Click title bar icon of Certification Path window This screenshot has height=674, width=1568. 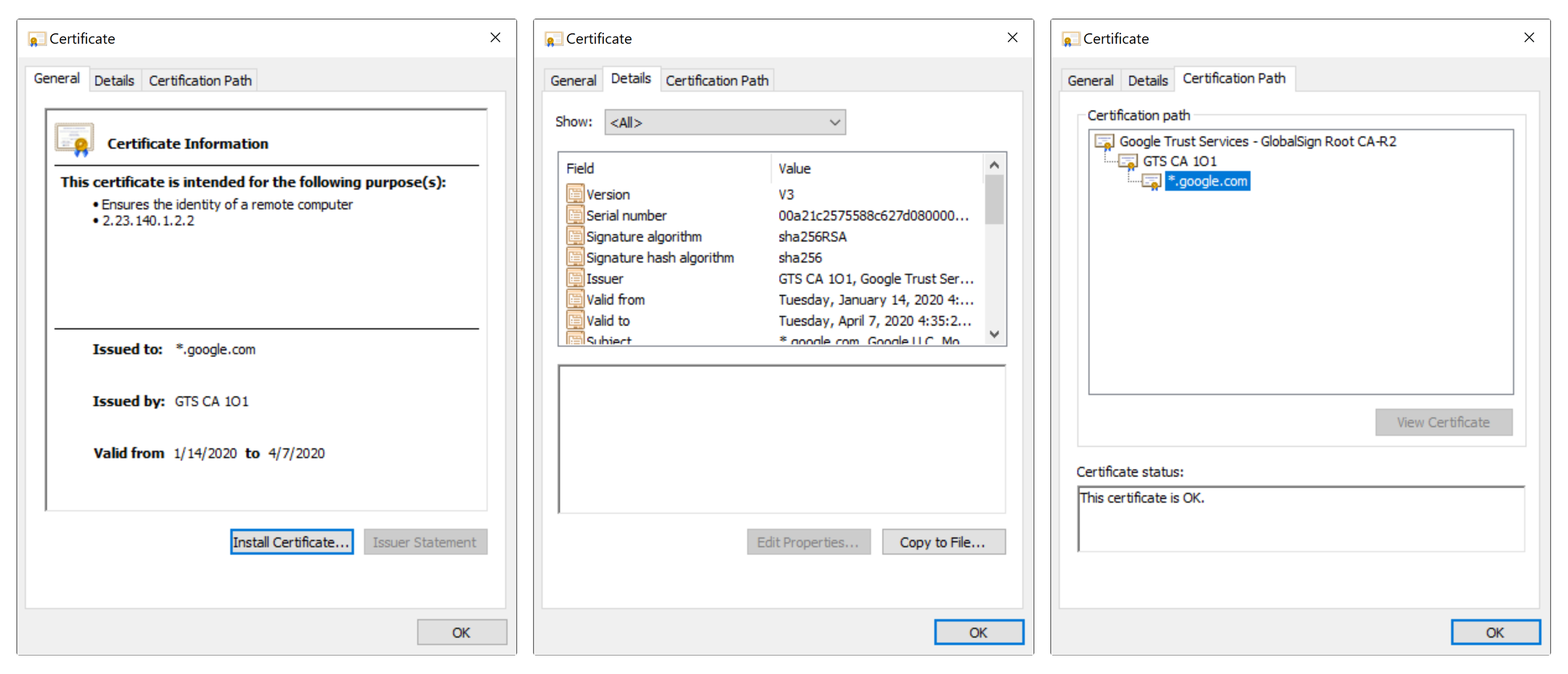click(x=1070, y=39)
